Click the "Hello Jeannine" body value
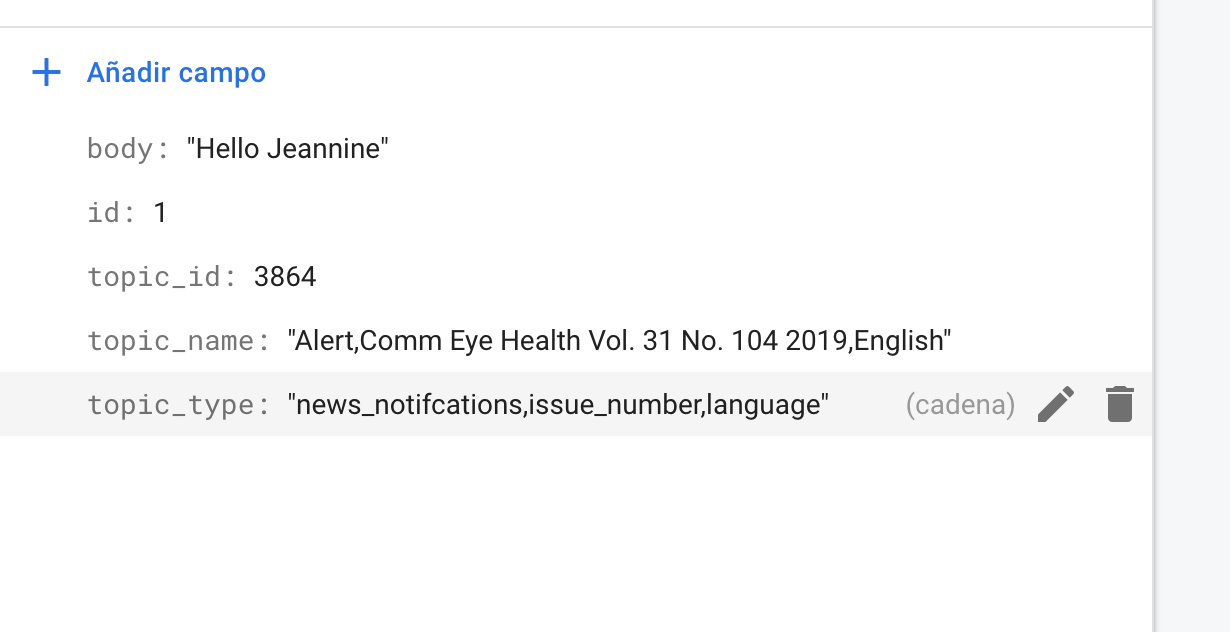This screenshot has height=632, width=1230. (288, 149)
